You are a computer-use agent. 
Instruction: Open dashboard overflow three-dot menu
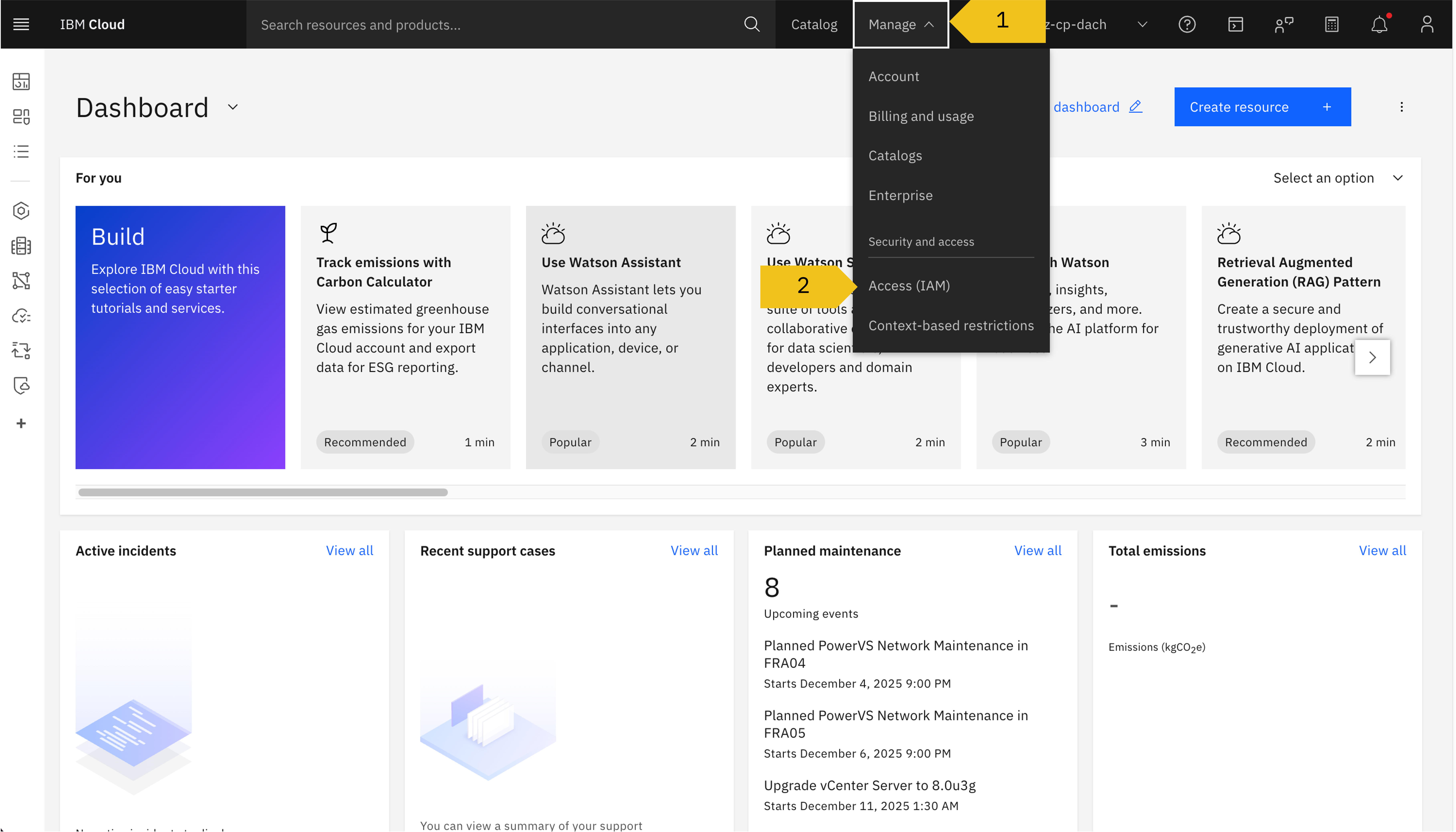coord(1401,107)
